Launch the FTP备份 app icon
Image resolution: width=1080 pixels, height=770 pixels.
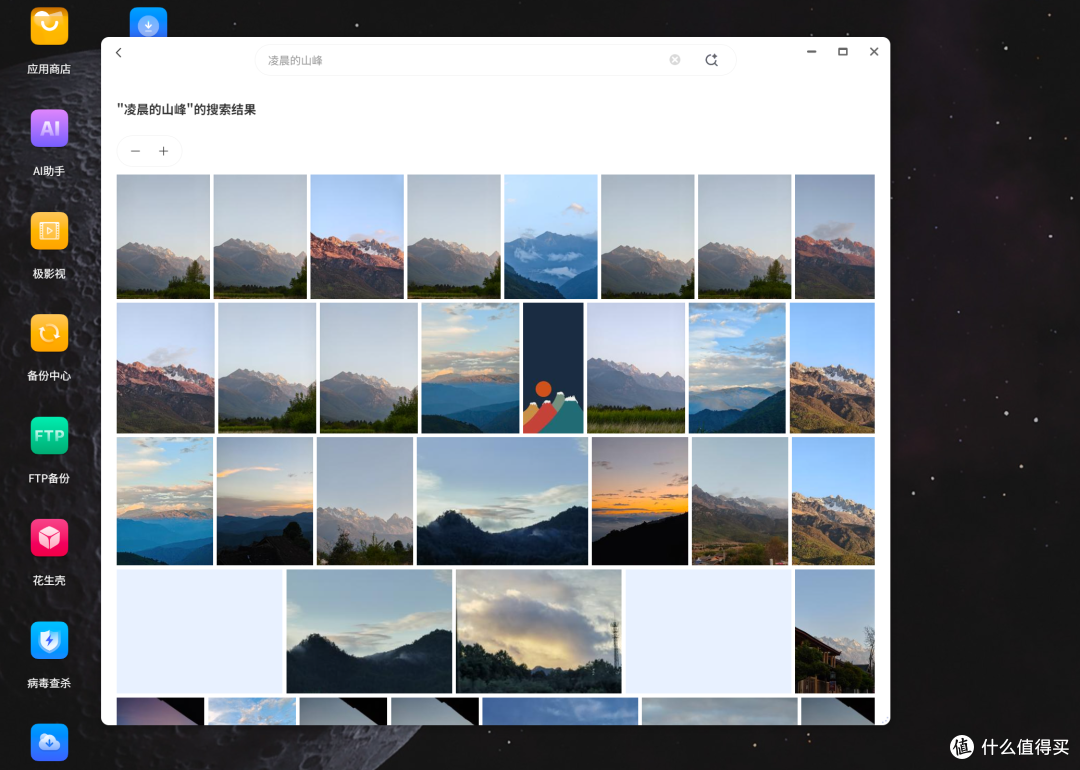point(49,435)
